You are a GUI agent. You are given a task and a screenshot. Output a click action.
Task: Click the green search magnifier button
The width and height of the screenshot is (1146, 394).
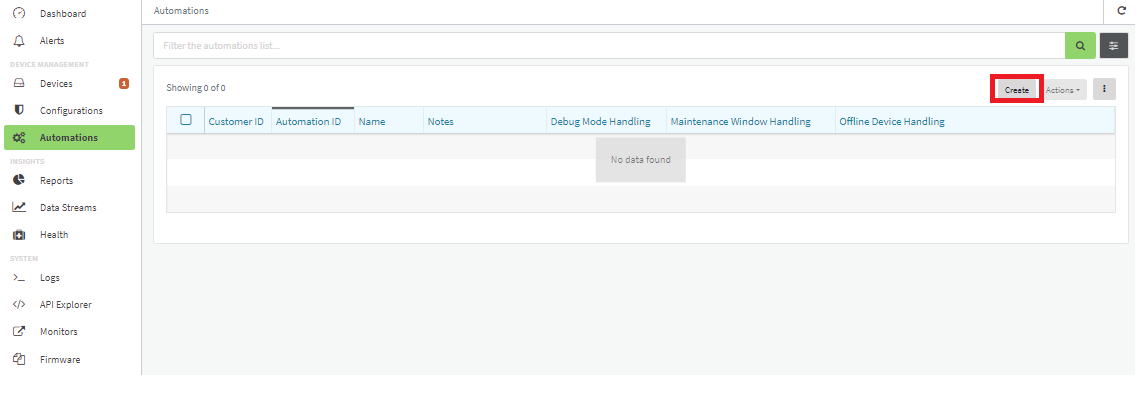(1080, 45)
